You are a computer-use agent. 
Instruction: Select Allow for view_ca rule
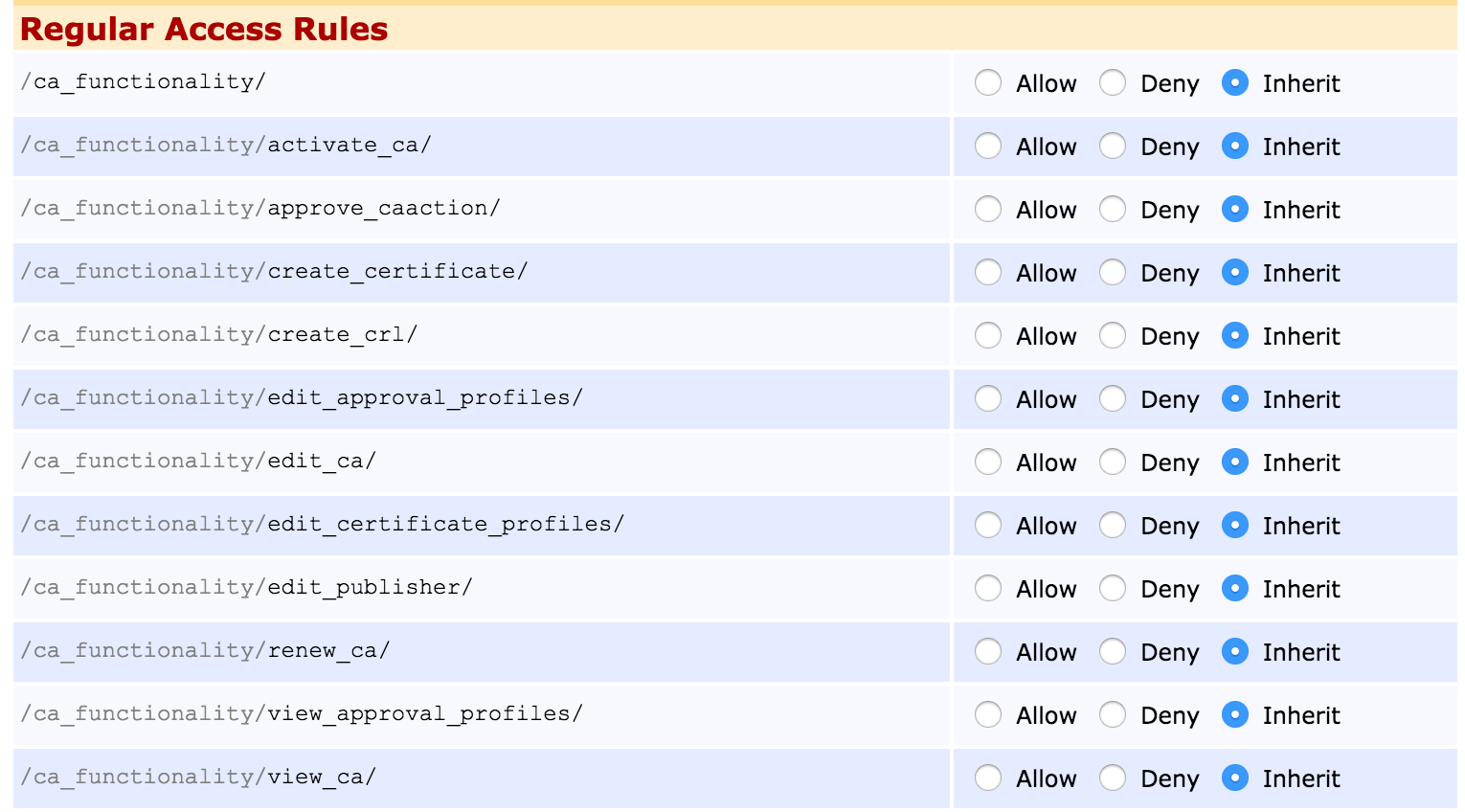(x=988, y=778)
